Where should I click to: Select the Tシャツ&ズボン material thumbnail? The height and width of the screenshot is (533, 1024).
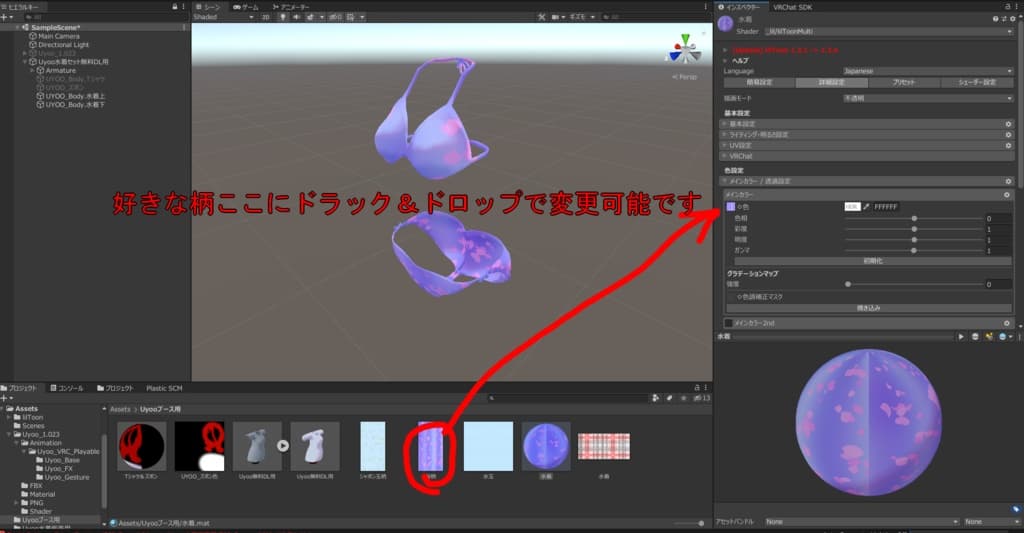[x=141, y=446]
